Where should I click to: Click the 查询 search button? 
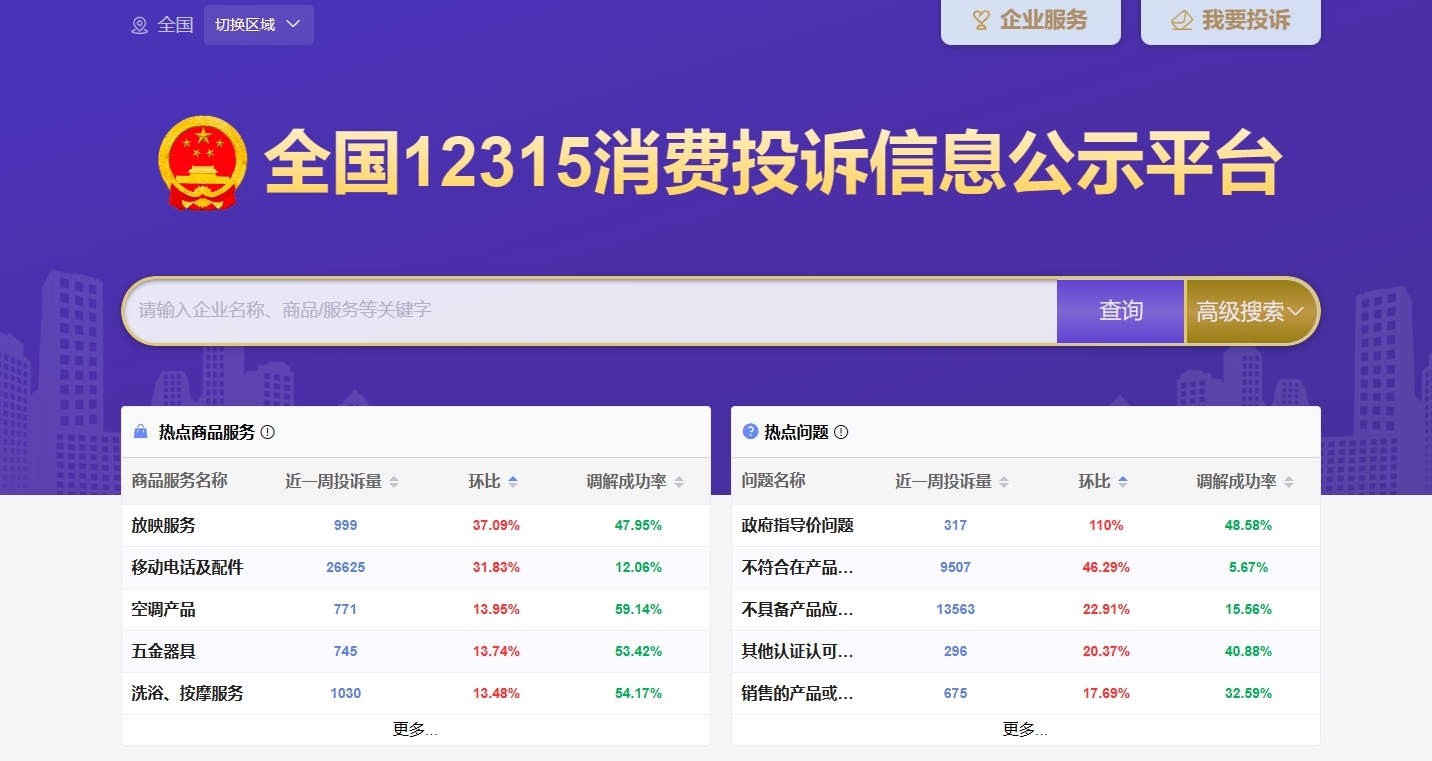1121,311
